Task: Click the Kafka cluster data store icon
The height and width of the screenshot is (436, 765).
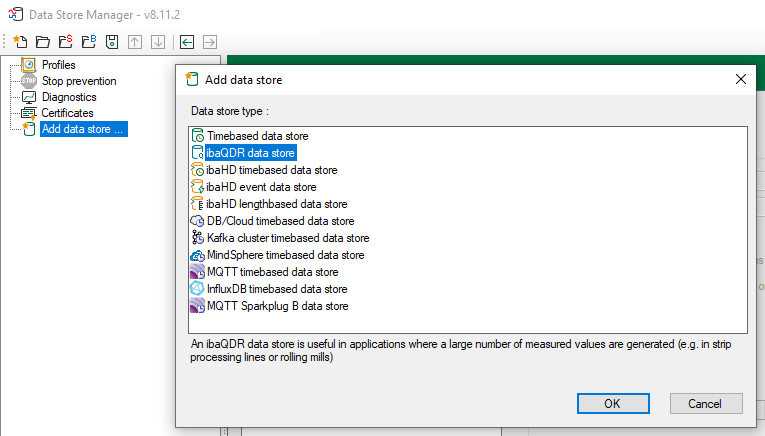Action: click(x=198, y=238)
